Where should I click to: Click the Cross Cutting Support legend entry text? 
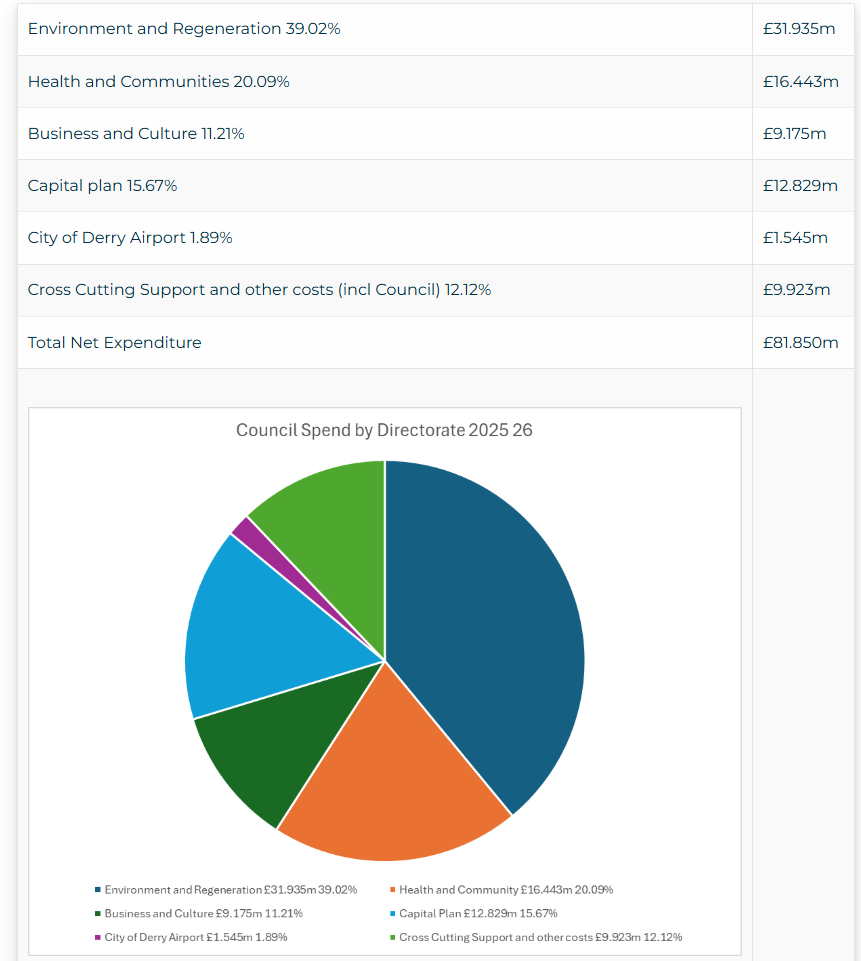click(x=540, y=937)
